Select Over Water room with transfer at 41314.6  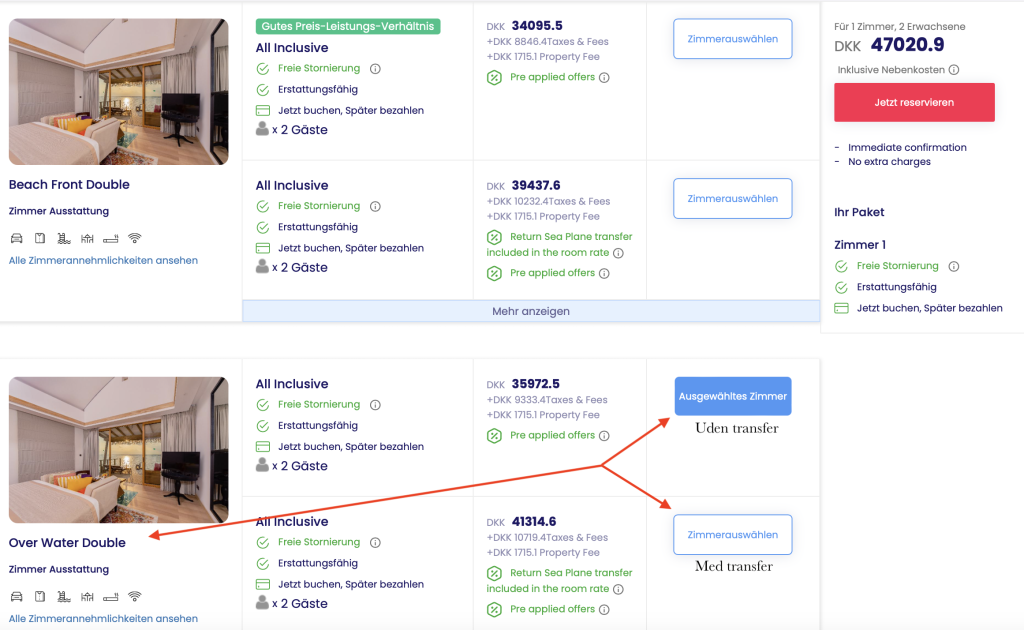pyautogui.click(x=732, y=535)
